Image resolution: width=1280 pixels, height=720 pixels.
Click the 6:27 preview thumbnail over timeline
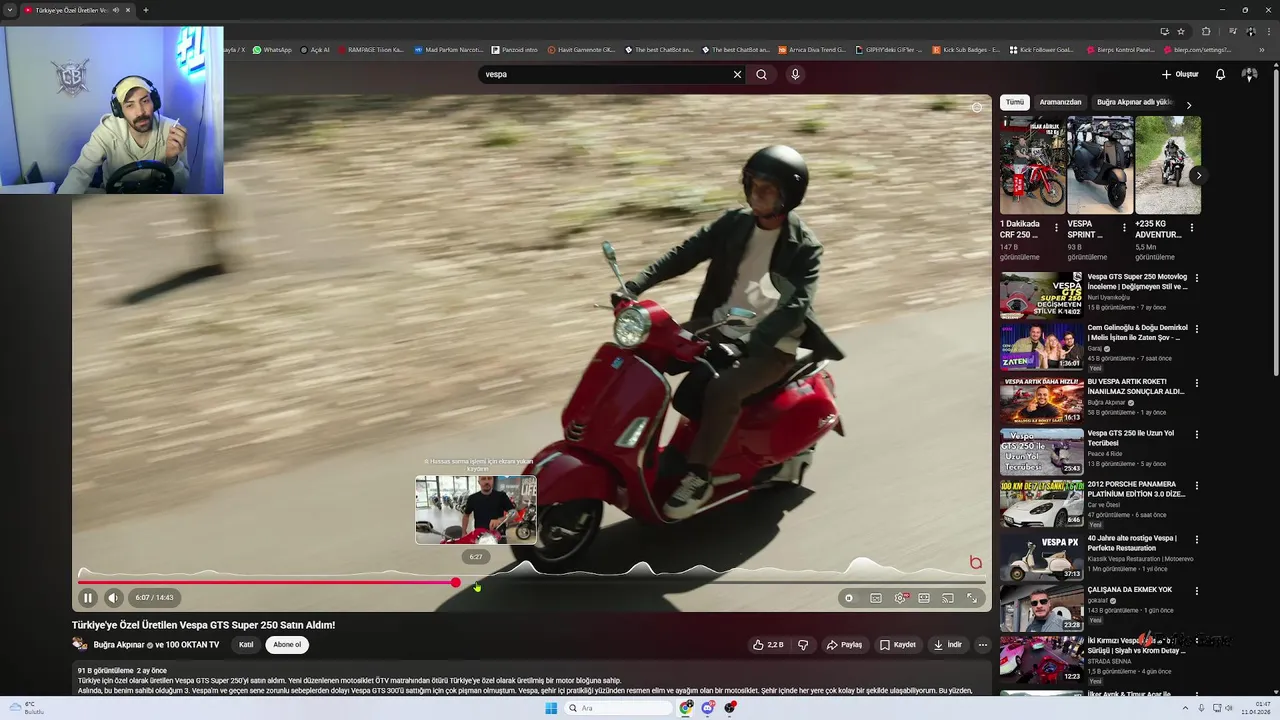point(476,510)
